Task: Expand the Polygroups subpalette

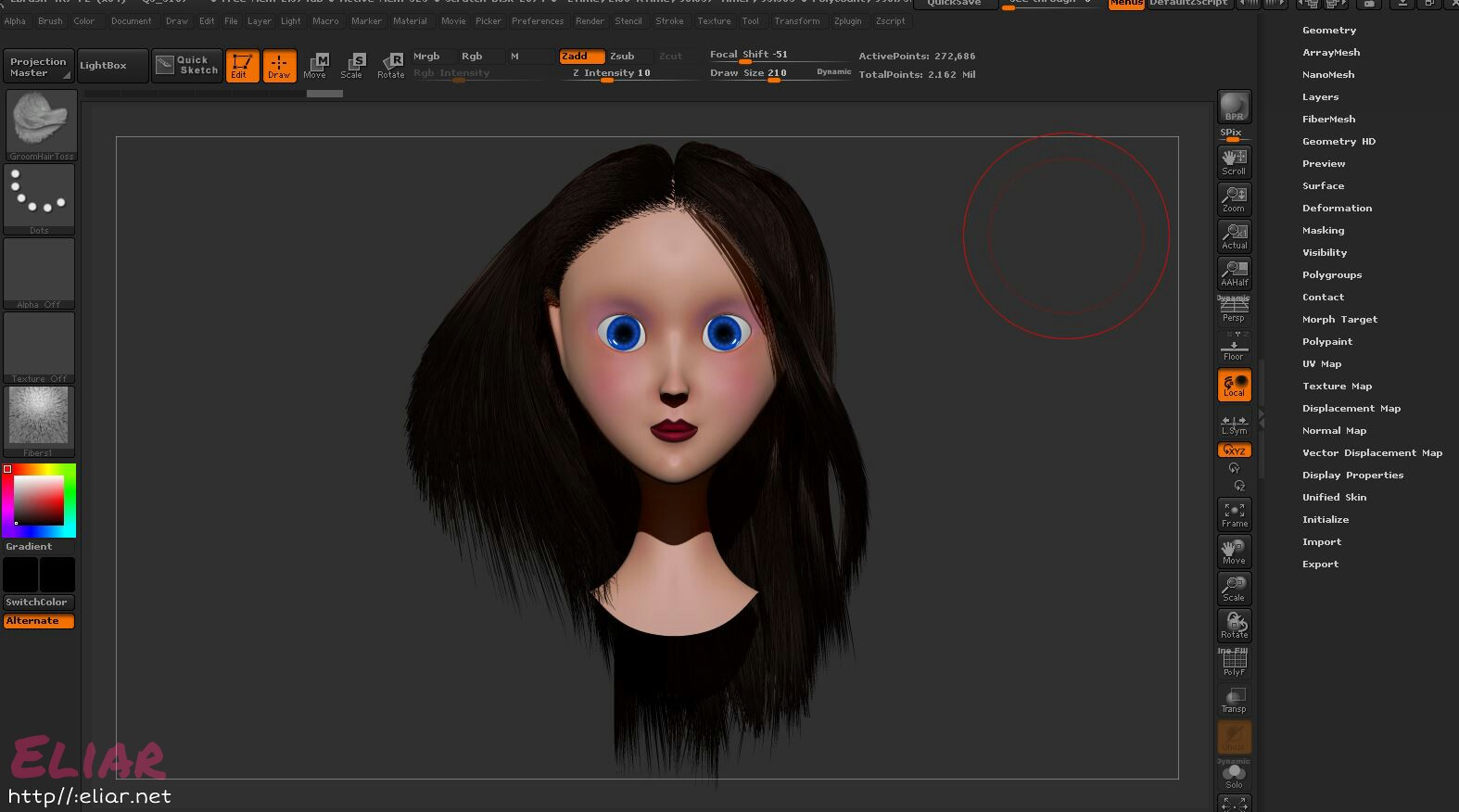Action: 1332,275
